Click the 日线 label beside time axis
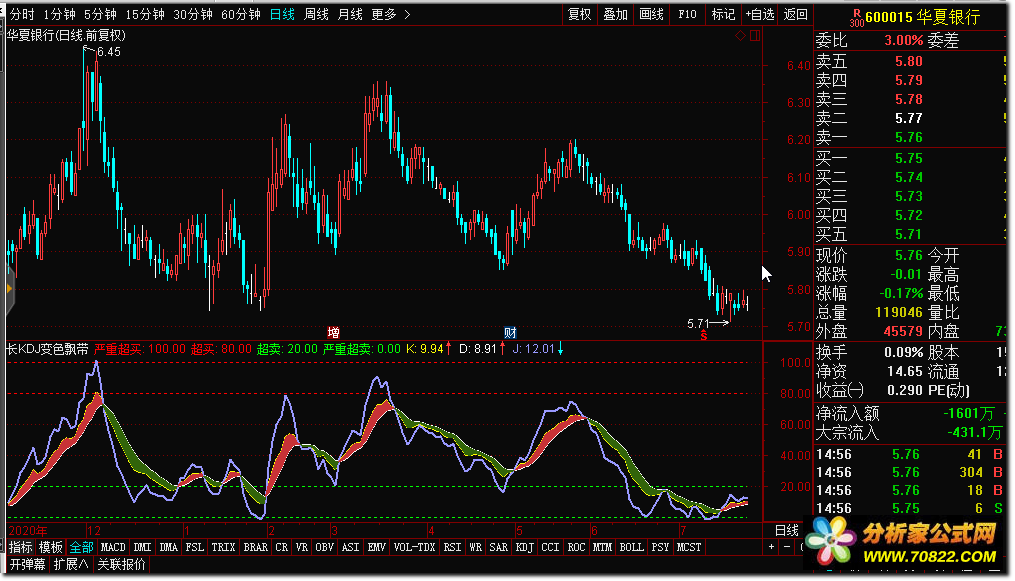 point(787,531)
